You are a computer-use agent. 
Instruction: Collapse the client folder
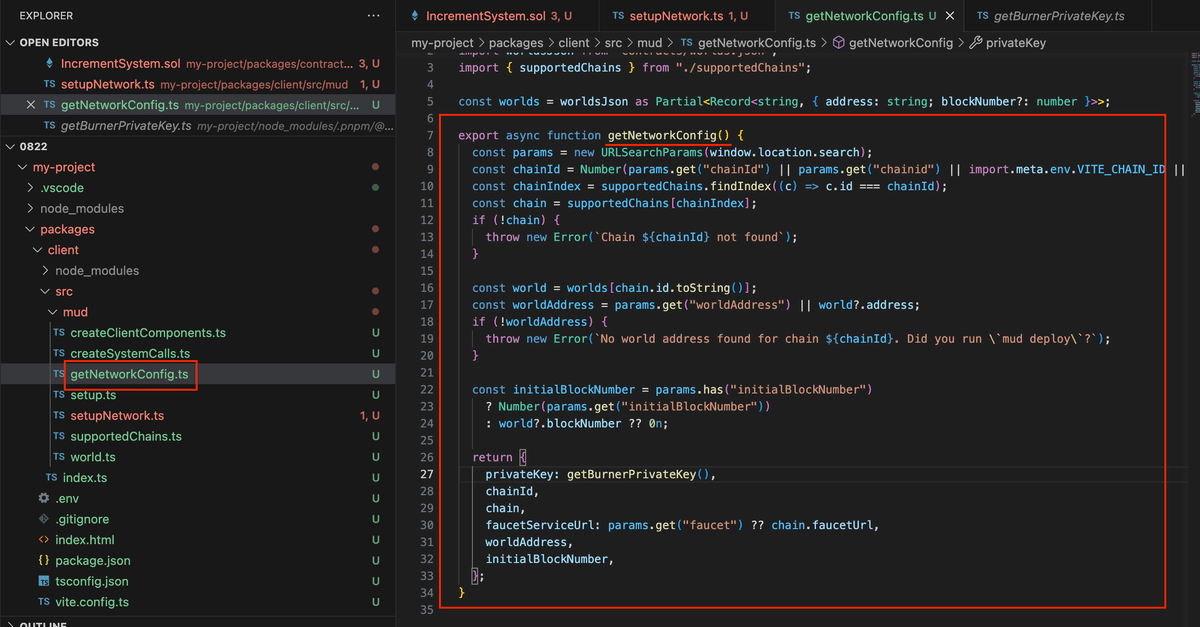pos(39,250)
